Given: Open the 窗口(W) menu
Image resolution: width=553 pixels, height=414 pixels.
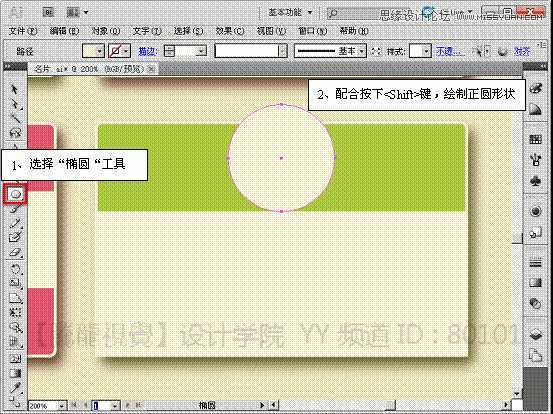Looking at the screenshot, I should tap(312, 31).
